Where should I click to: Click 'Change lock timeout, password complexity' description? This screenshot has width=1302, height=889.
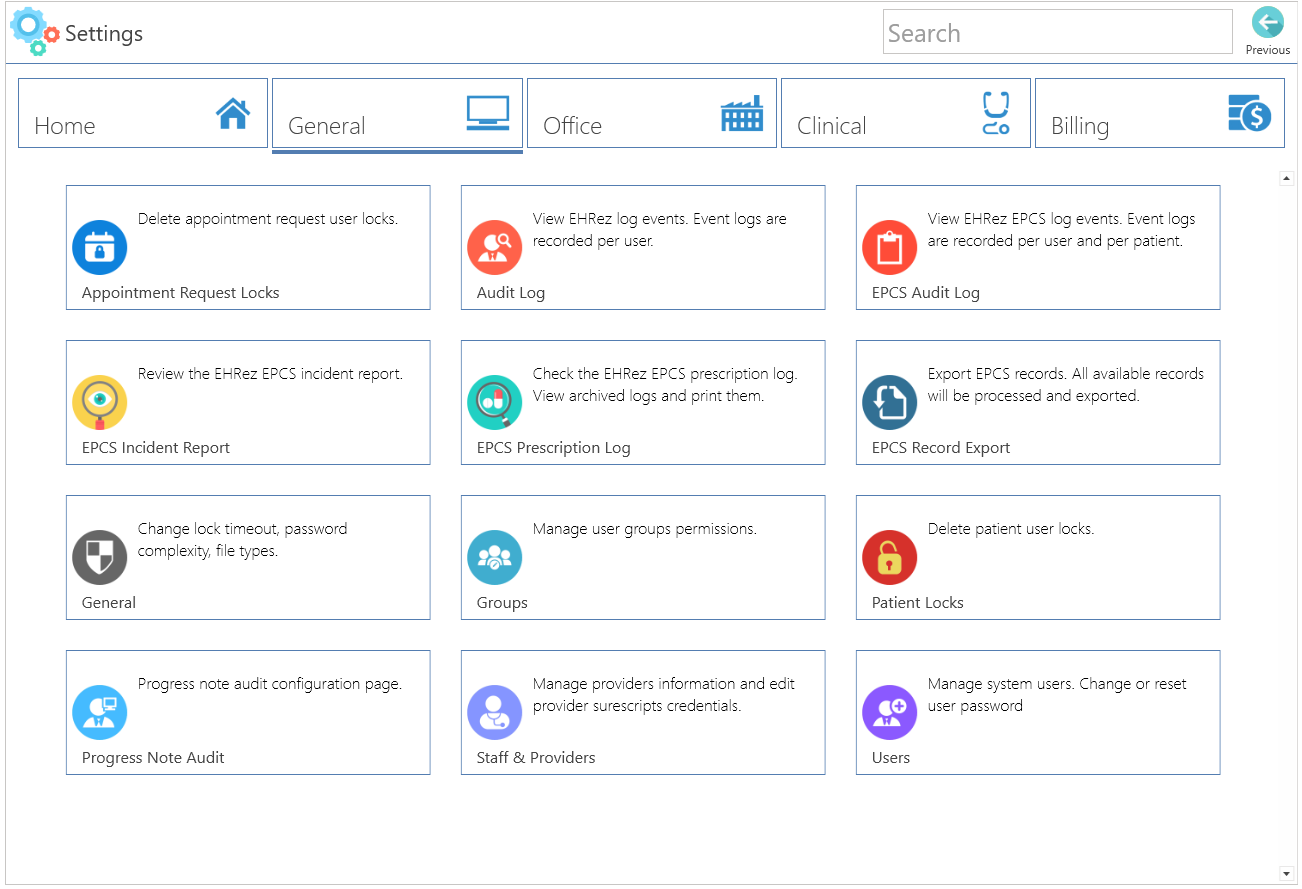[x=243, y=540]
